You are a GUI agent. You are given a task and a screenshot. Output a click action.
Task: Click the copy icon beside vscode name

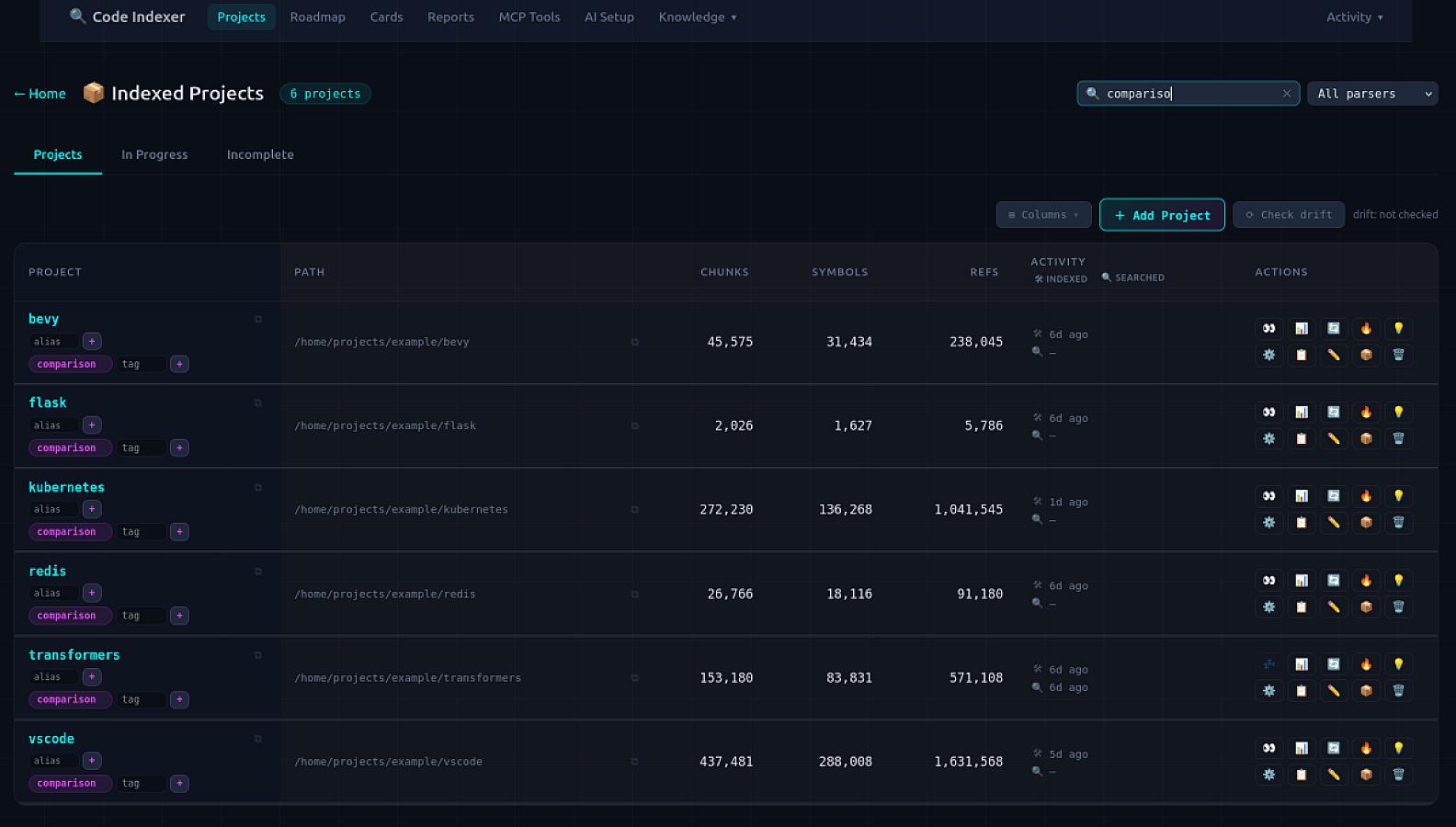tap(258, 739)
